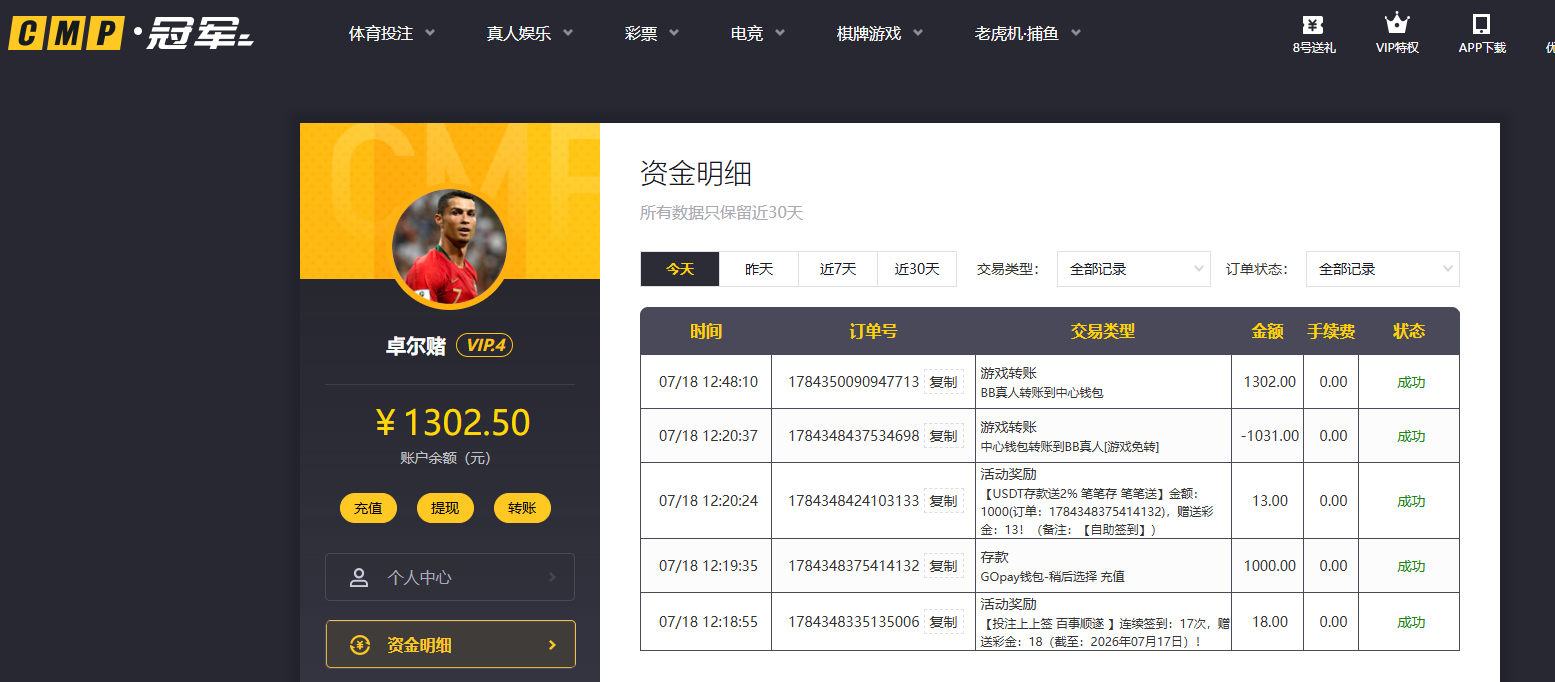Open the 订单状态 dropdown

(1382, 269)
